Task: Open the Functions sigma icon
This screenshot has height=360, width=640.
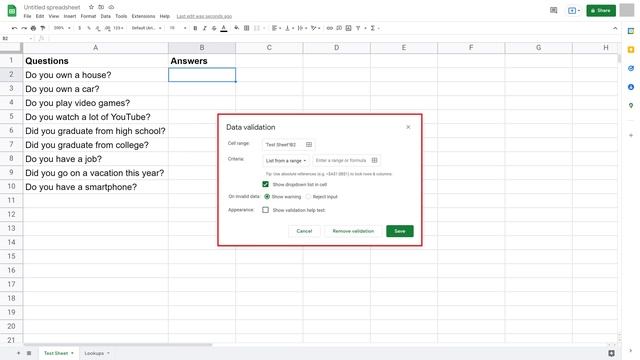Action: tap(372, 28)
